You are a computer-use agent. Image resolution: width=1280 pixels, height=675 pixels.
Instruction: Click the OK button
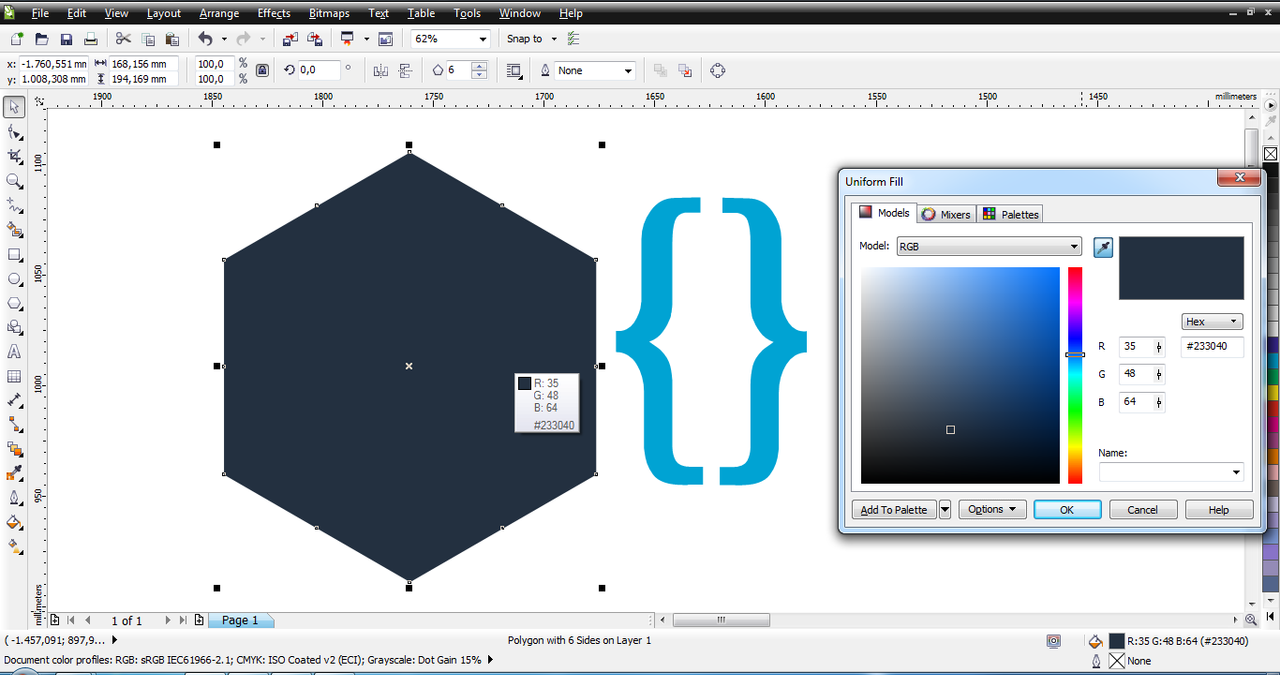(x=1067, y=509)
